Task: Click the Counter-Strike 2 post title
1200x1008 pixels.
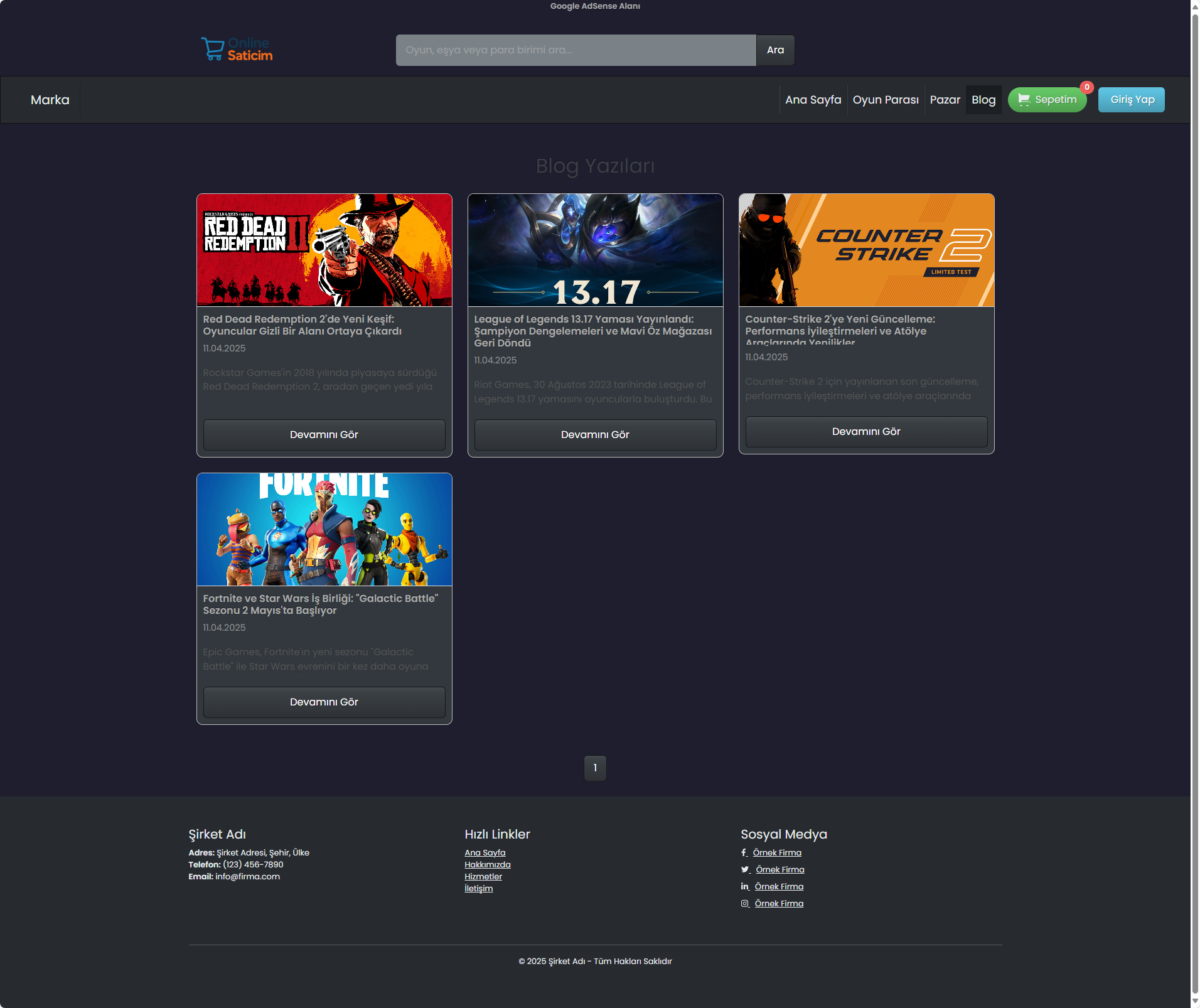Action: point(840,330)
